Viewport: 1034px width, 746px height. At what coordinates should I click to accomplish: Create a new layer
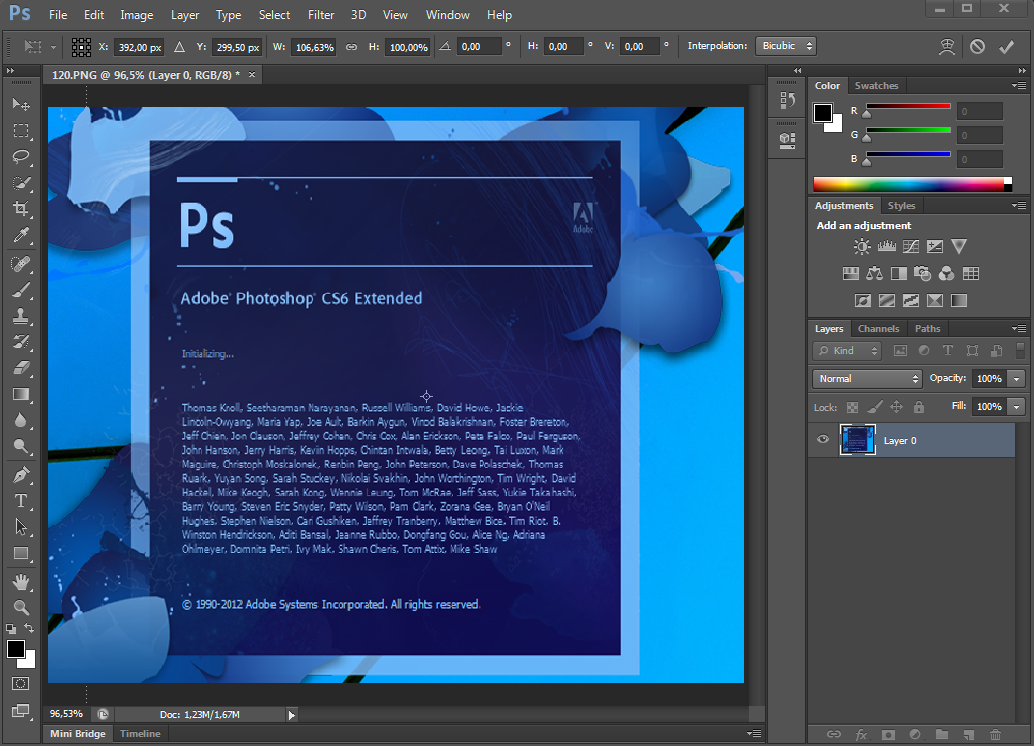pyautogui.click(x=968, y=734)
